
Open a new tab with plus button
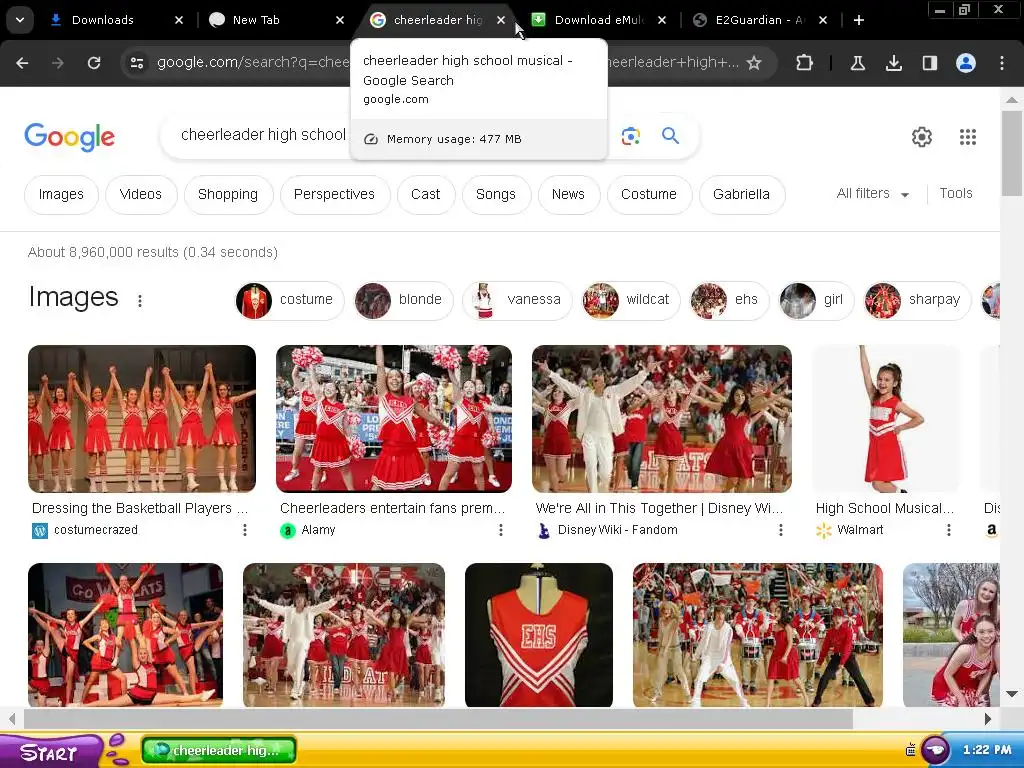pyautogui.click(x=859, y=20)
